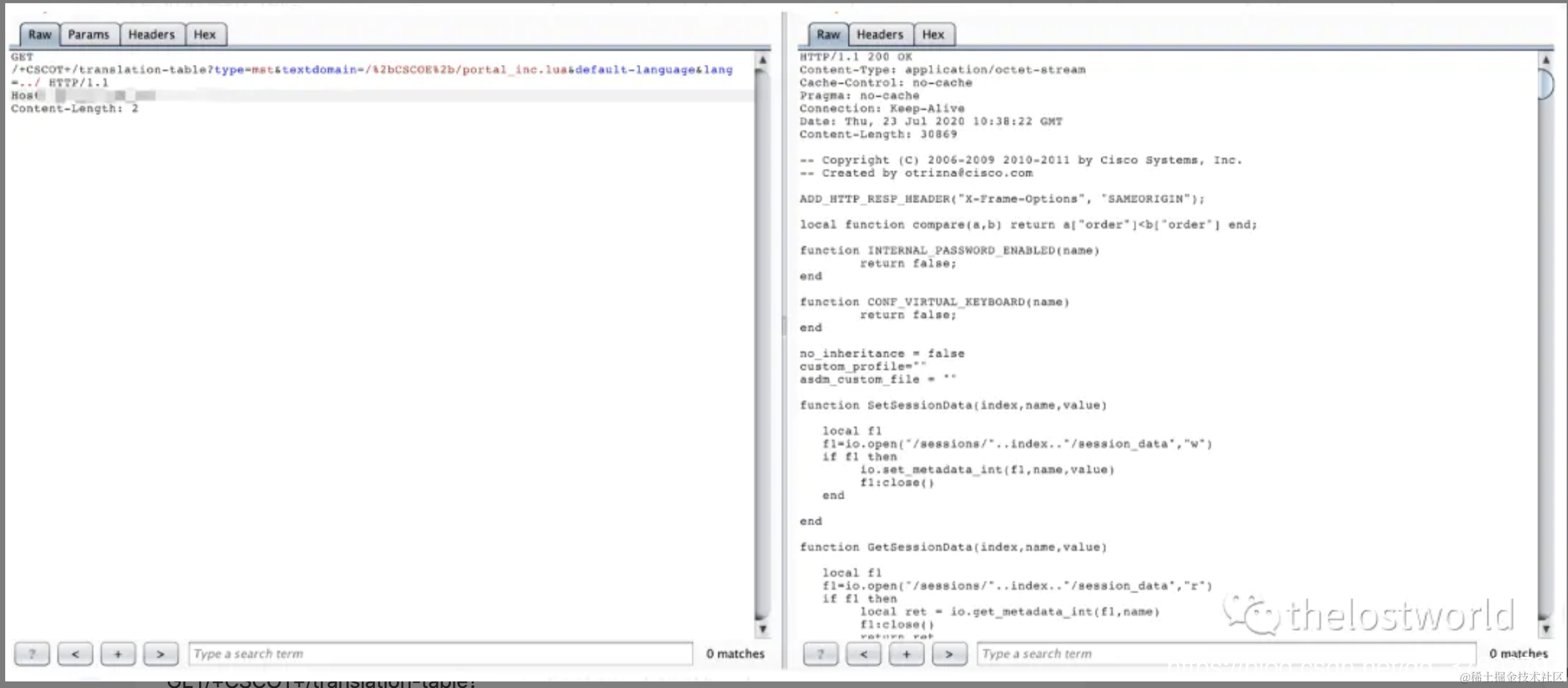The width and height of the screenshot is (1568, 688).
Task: Click the response scrollbar thumb
Action: click(x=1546, y=84)
